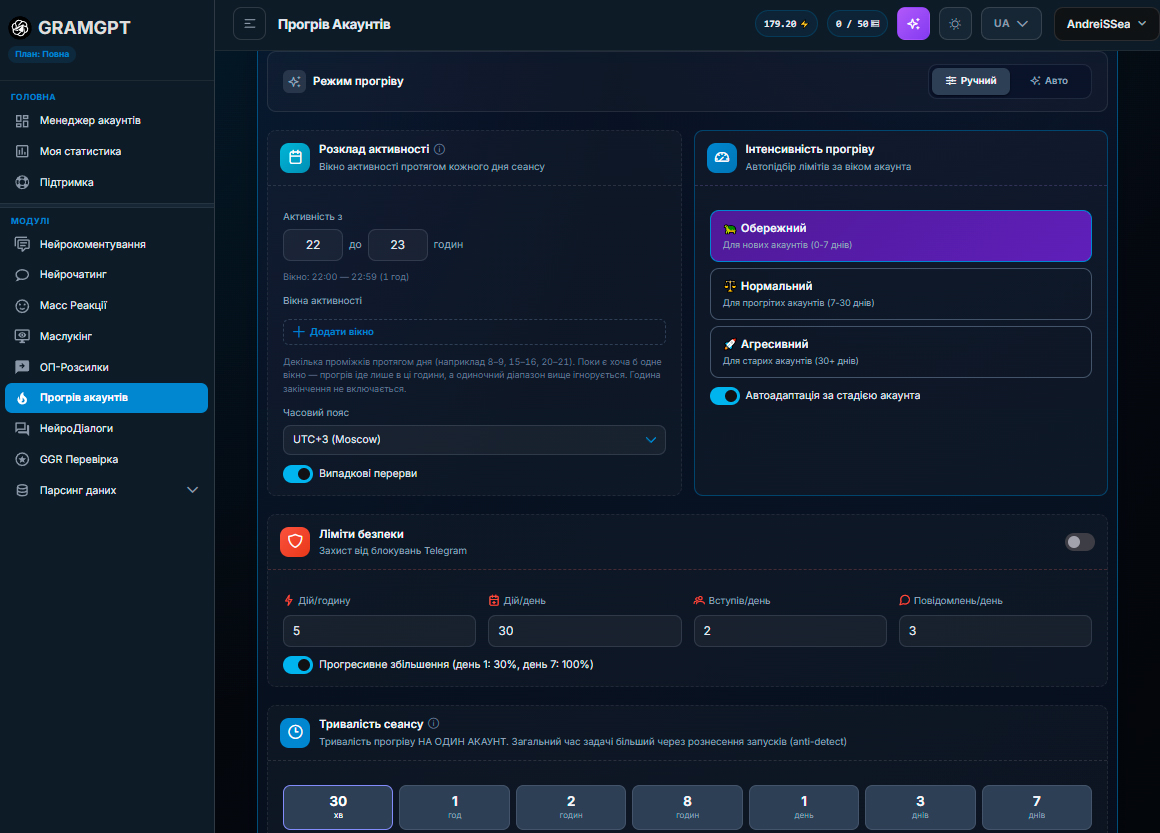Click the Маслукінг eye monitor icon
The width and height of the screenshot is (1160, 833).
coord(22,337)
